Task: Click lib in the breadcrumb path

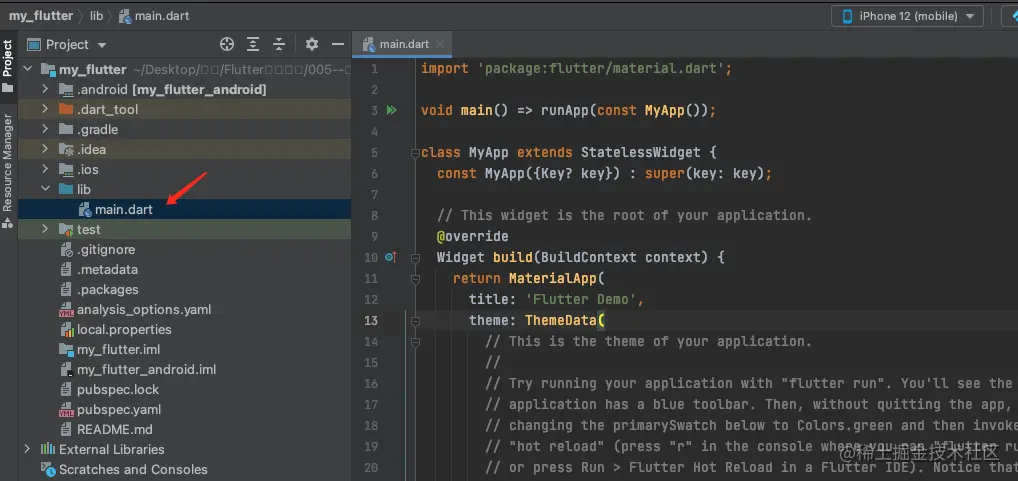Action: pos(96,16)
